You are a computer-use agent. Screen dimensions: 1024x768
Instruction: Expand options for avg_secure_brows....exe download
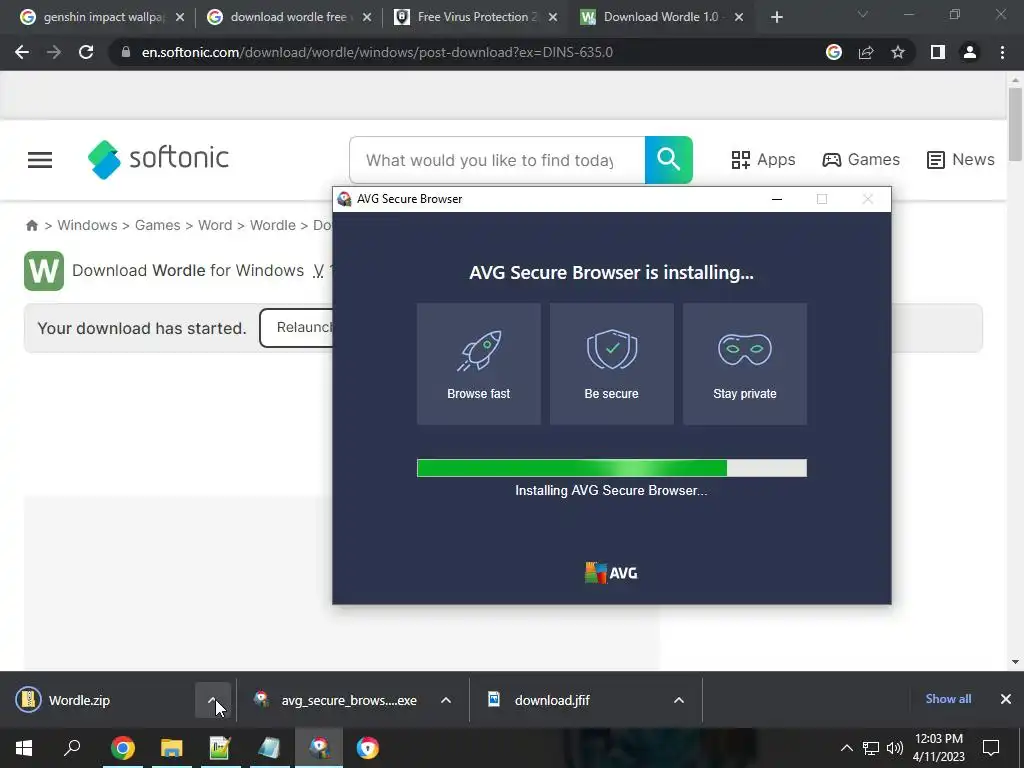(x=446, y=700)
